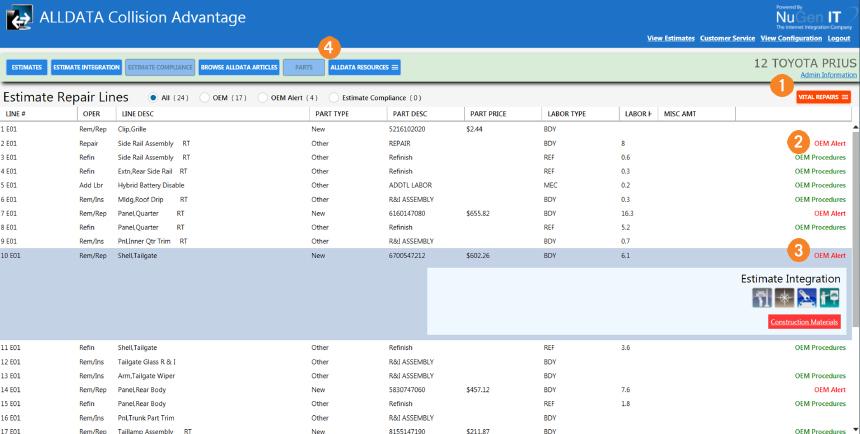860x434 pixels.
Task: Open the ALLDATA Resources dropdown menu
Action: click(364, 67)
